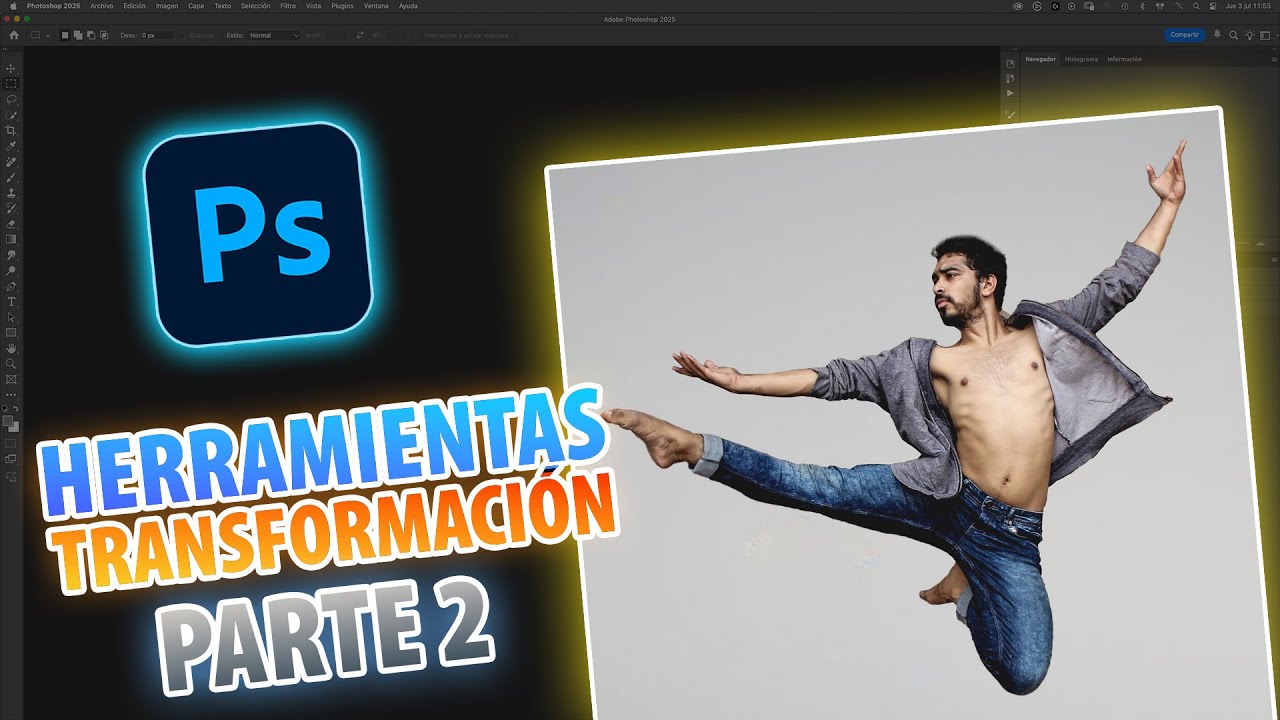Select the Zoom tool
Screen dimensions: 1280x720
[12, 363]
